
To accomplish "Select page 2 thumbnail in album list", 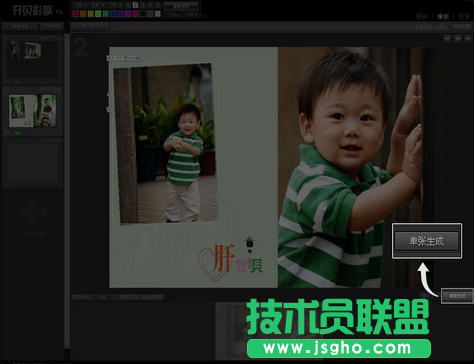I will point(32,111).
